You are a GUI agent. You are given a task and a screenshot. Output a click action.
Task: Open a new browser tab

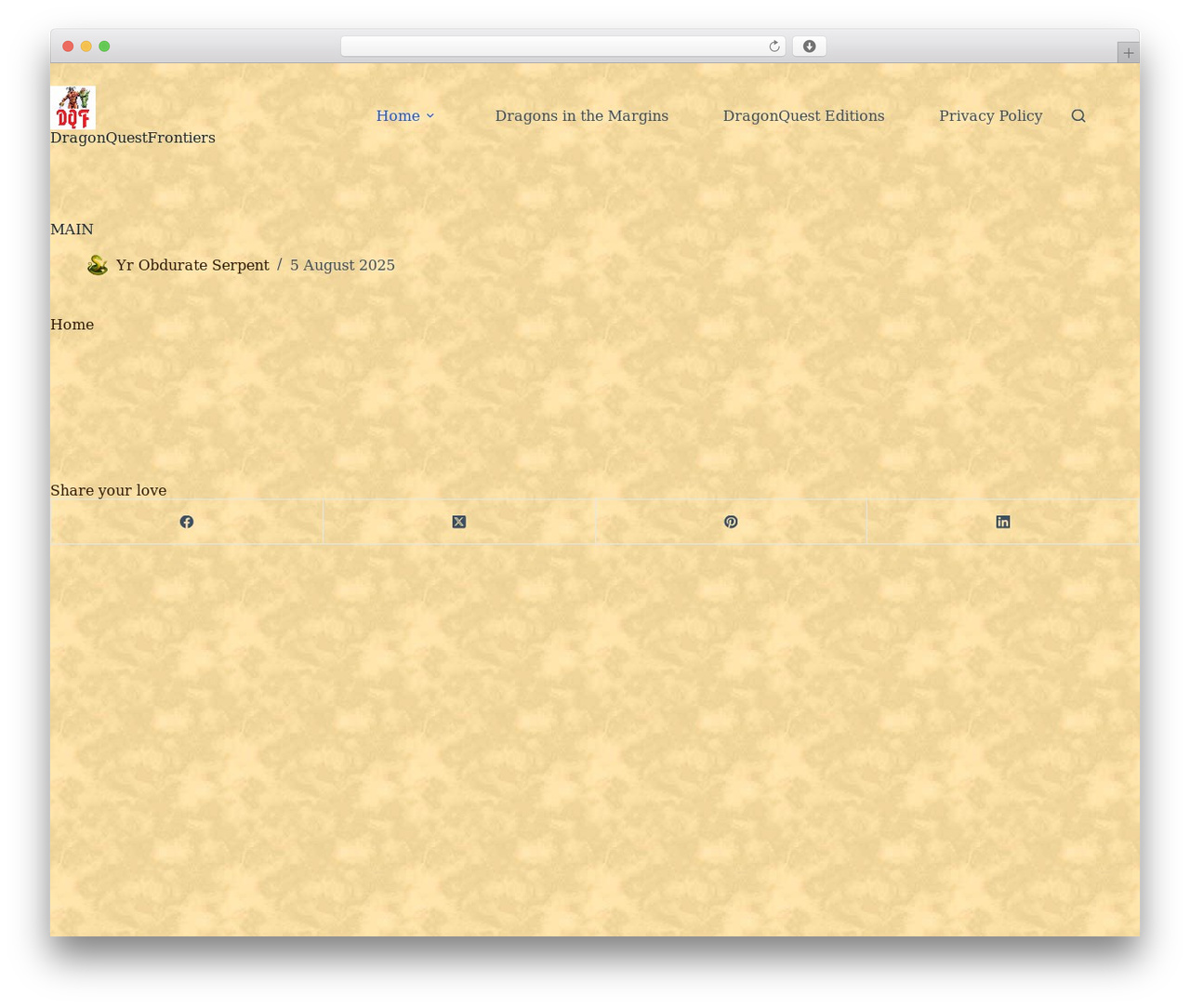pyautogui.click(x=1129, y=53)
